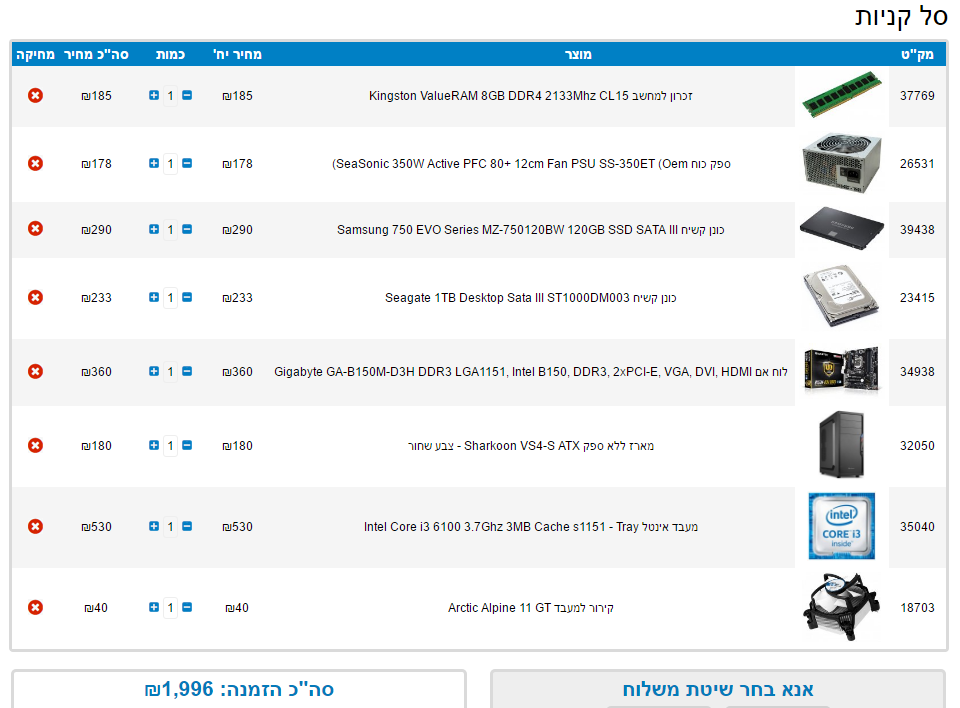Open the Intel Core i3 inside logo image

[x=842, y=526]
